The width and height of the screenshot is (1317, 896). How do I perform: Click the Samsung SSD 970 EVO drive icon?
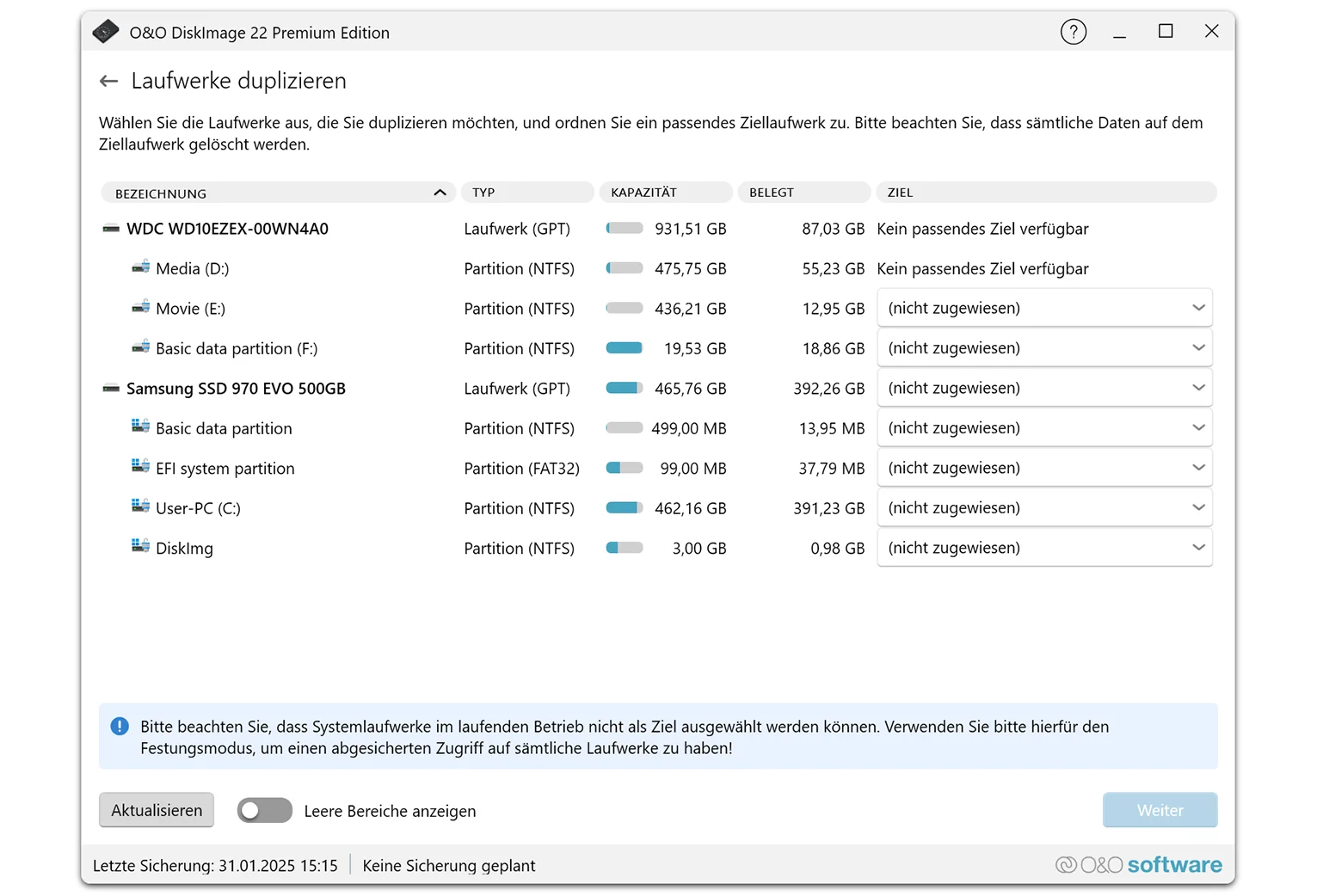[111, 389]
